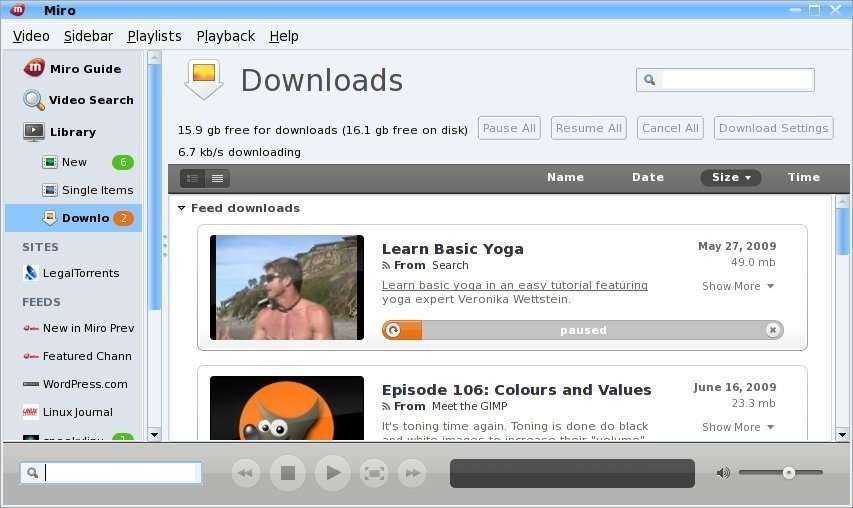Click the large Downloads header icon

[203, 79]
